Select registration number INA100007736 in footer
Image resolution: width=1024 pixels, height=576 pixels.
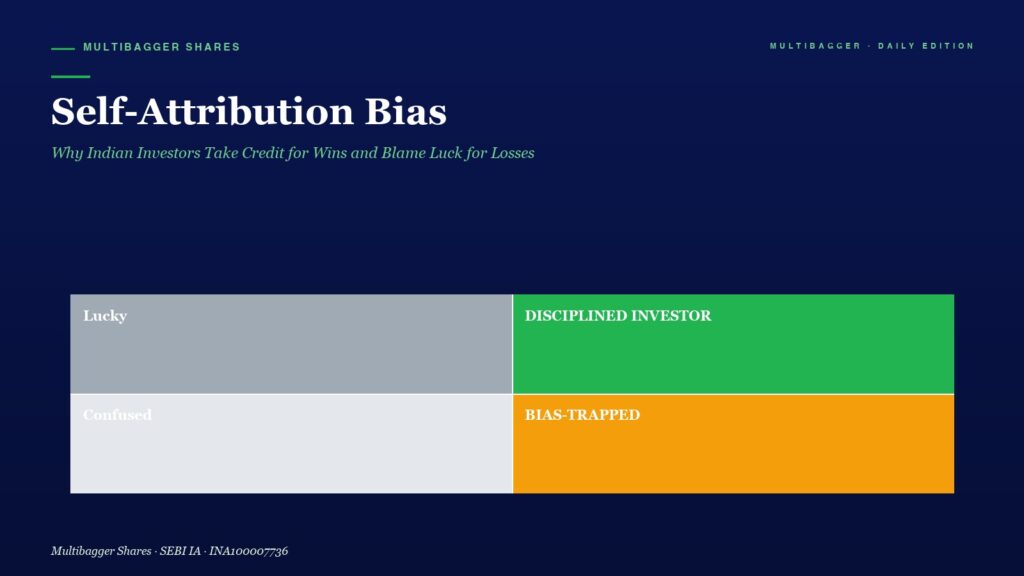click(x=249, y=551)
